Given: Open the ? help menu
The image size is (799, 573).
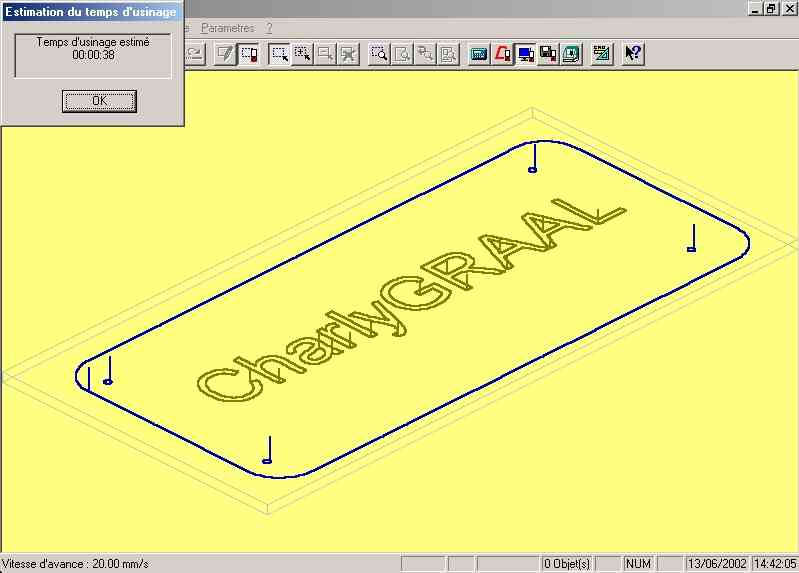Looking at the screenshot, I should (x=269, y=28).
